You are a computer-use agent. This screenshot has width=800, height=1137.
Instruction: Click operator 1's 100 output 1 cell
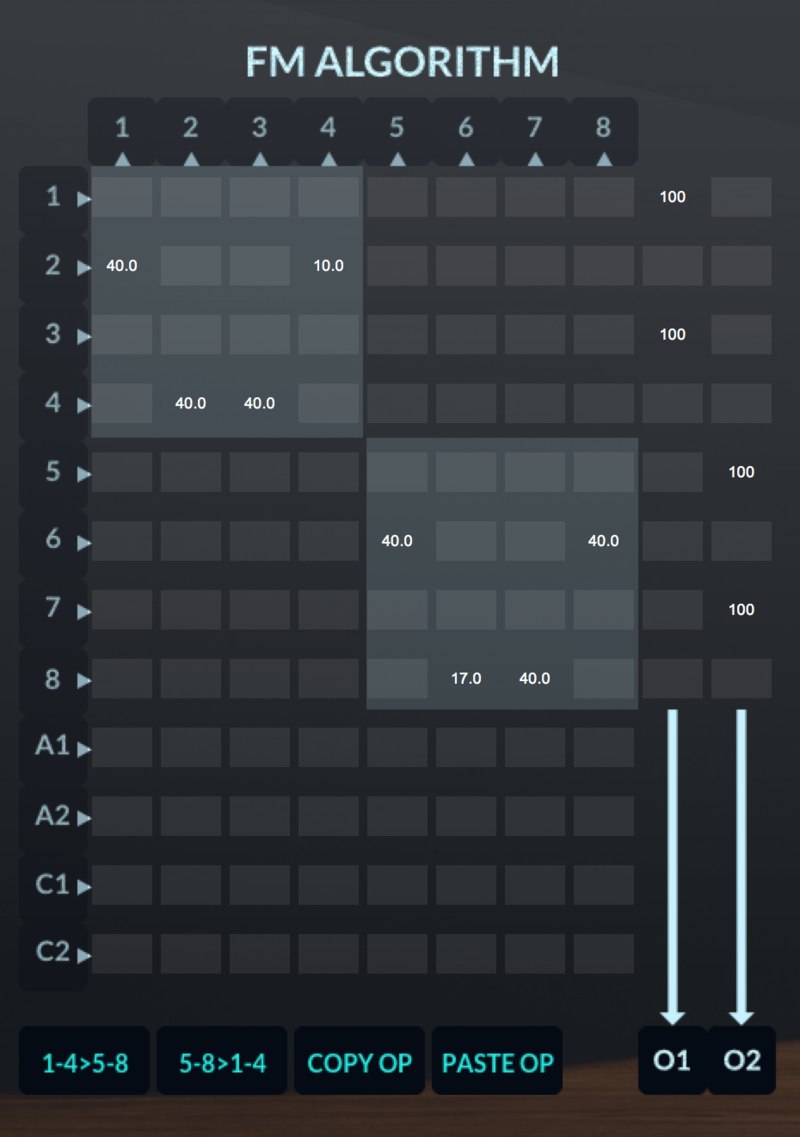pyautogui.click(x=672, y=197)
